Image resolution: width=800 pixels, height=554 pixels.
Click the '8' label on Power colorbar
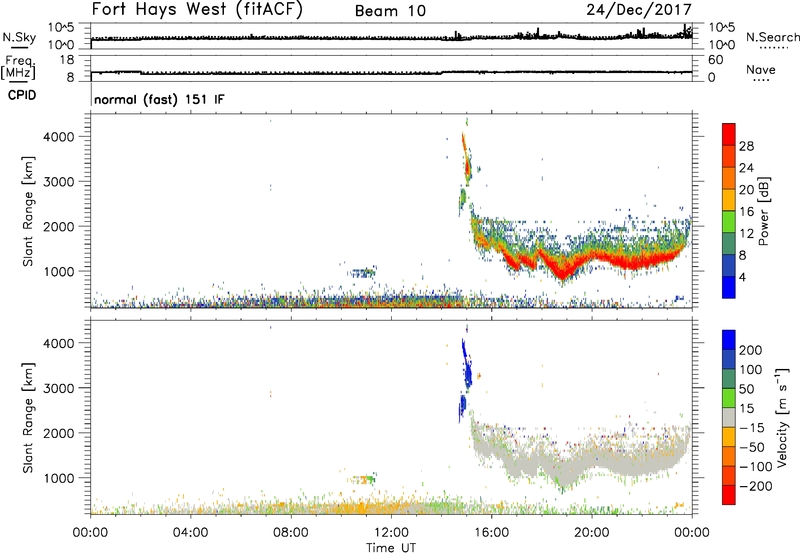click(x=743, y=255)
